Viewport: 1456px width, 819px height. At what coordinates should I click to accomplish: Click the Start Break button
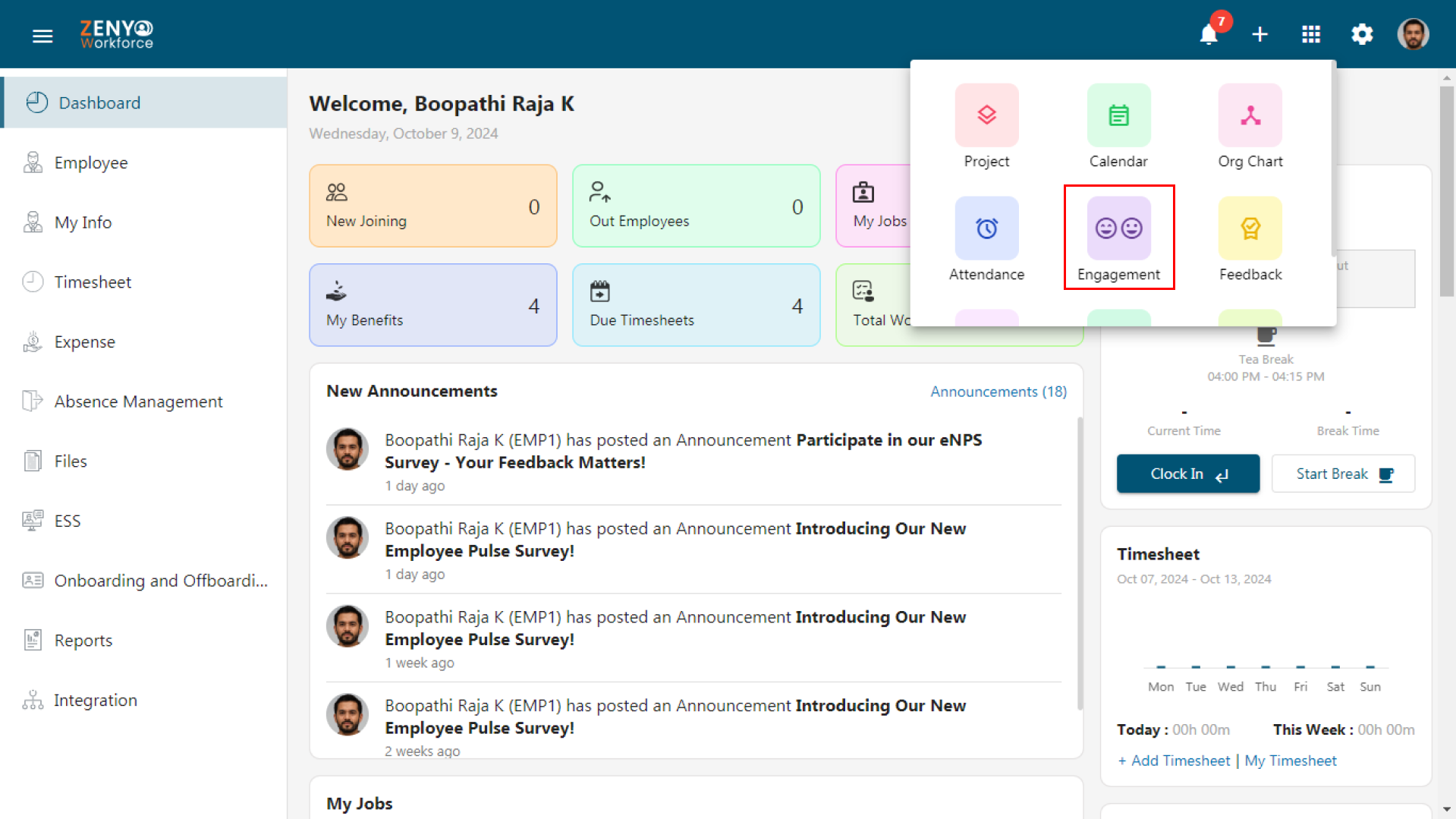click(x=1343, y=474)
